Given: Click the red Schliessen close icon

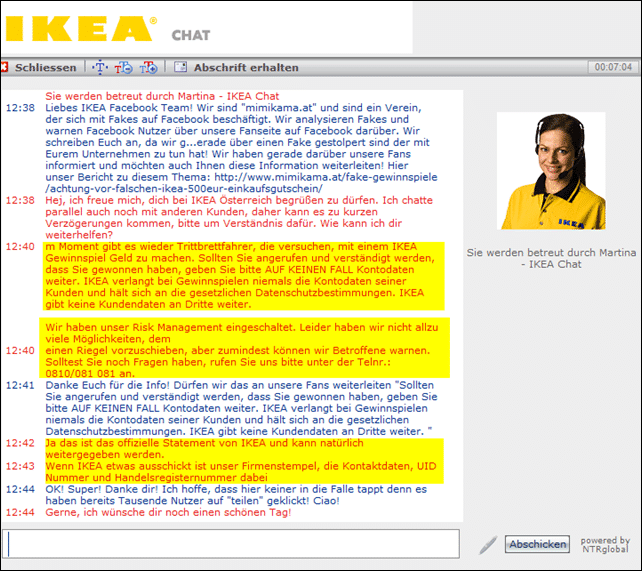Looking at the screenshot, I should pos(5,67).
